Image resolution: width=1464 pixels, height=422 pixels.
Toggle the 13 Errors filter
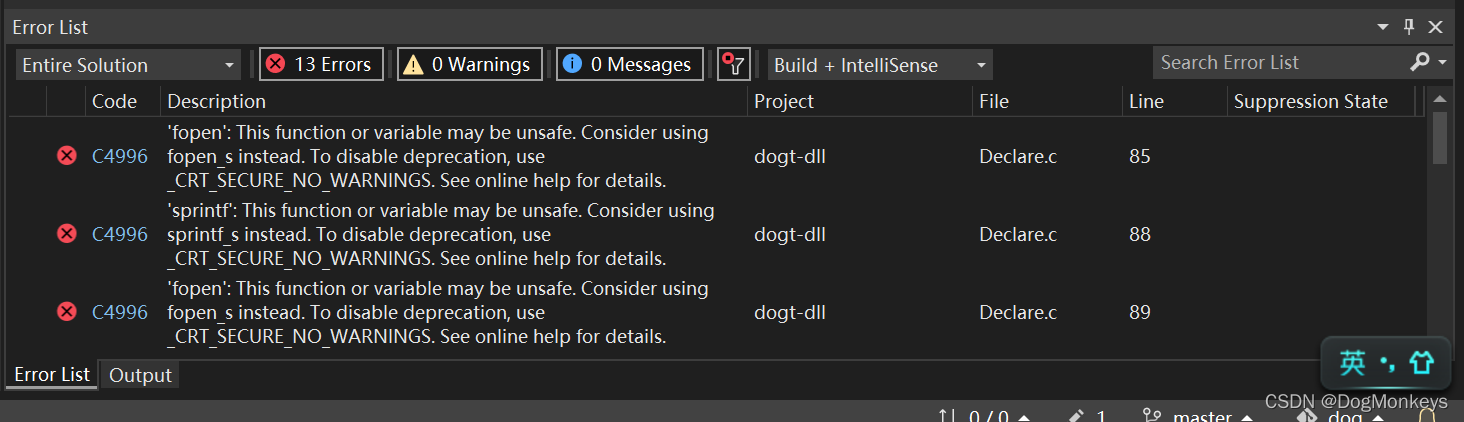pyautogui.click(x=321, y=65)
